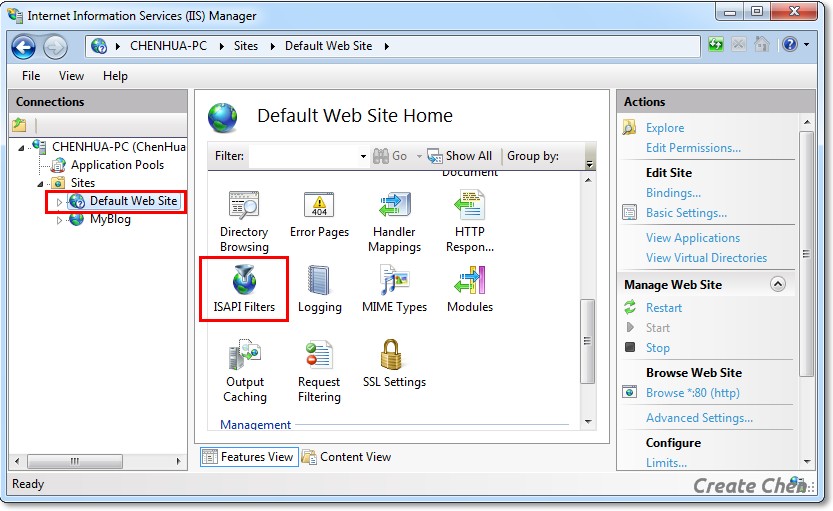Open the MIME Types feature
833x511 pixels.
394,288
